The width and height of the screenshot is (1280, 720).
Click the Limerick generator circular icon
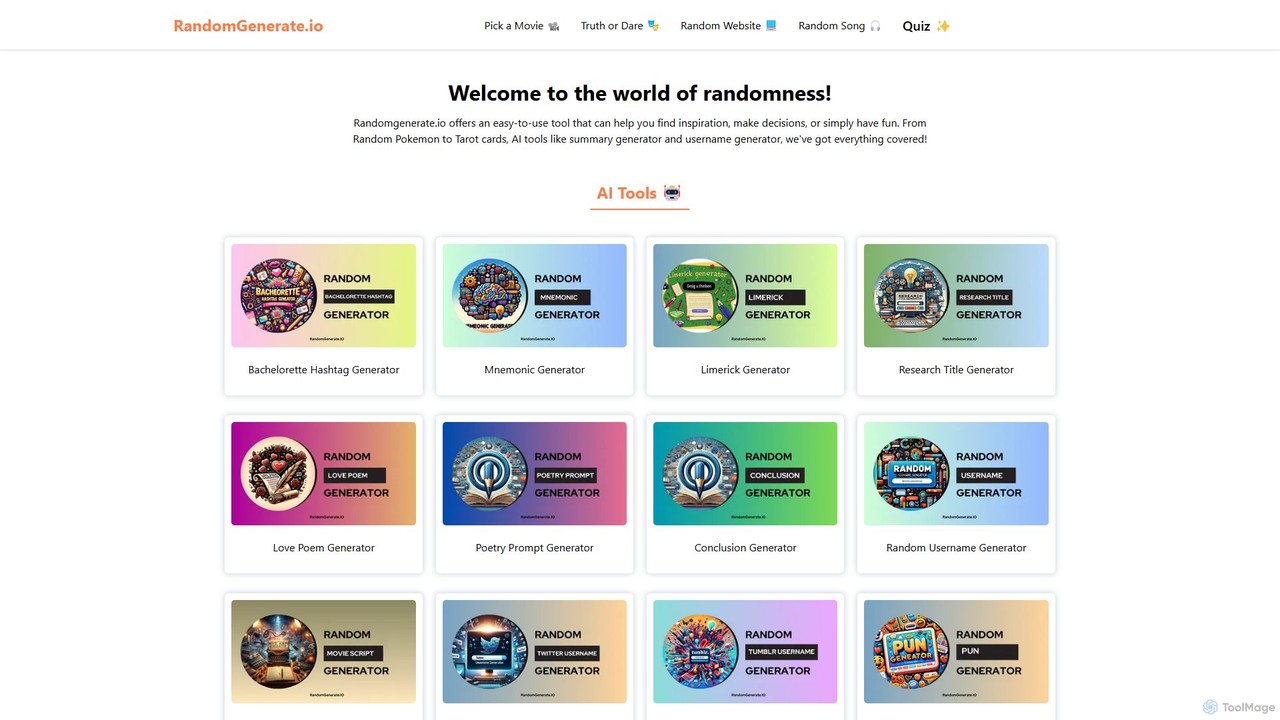pos(700,296)
